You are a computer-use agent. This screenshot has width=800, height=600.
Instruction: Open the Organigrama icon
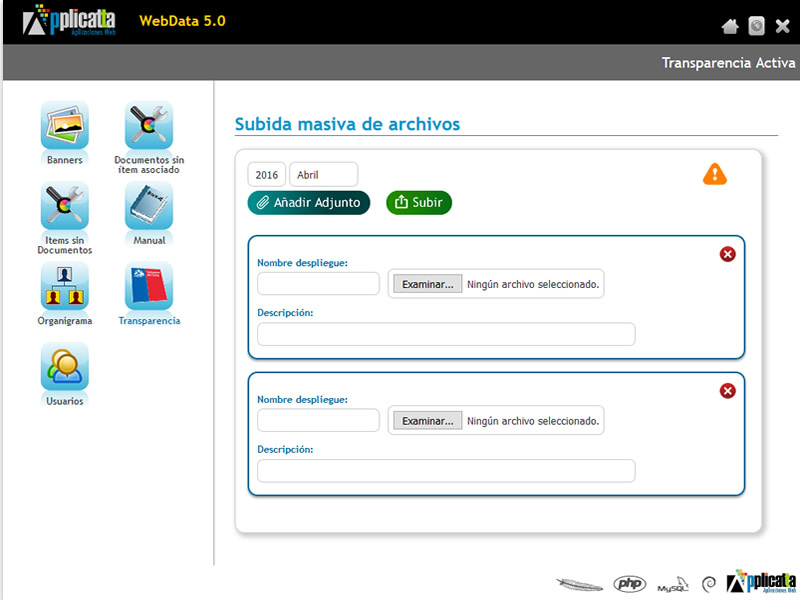pos(64,287)
